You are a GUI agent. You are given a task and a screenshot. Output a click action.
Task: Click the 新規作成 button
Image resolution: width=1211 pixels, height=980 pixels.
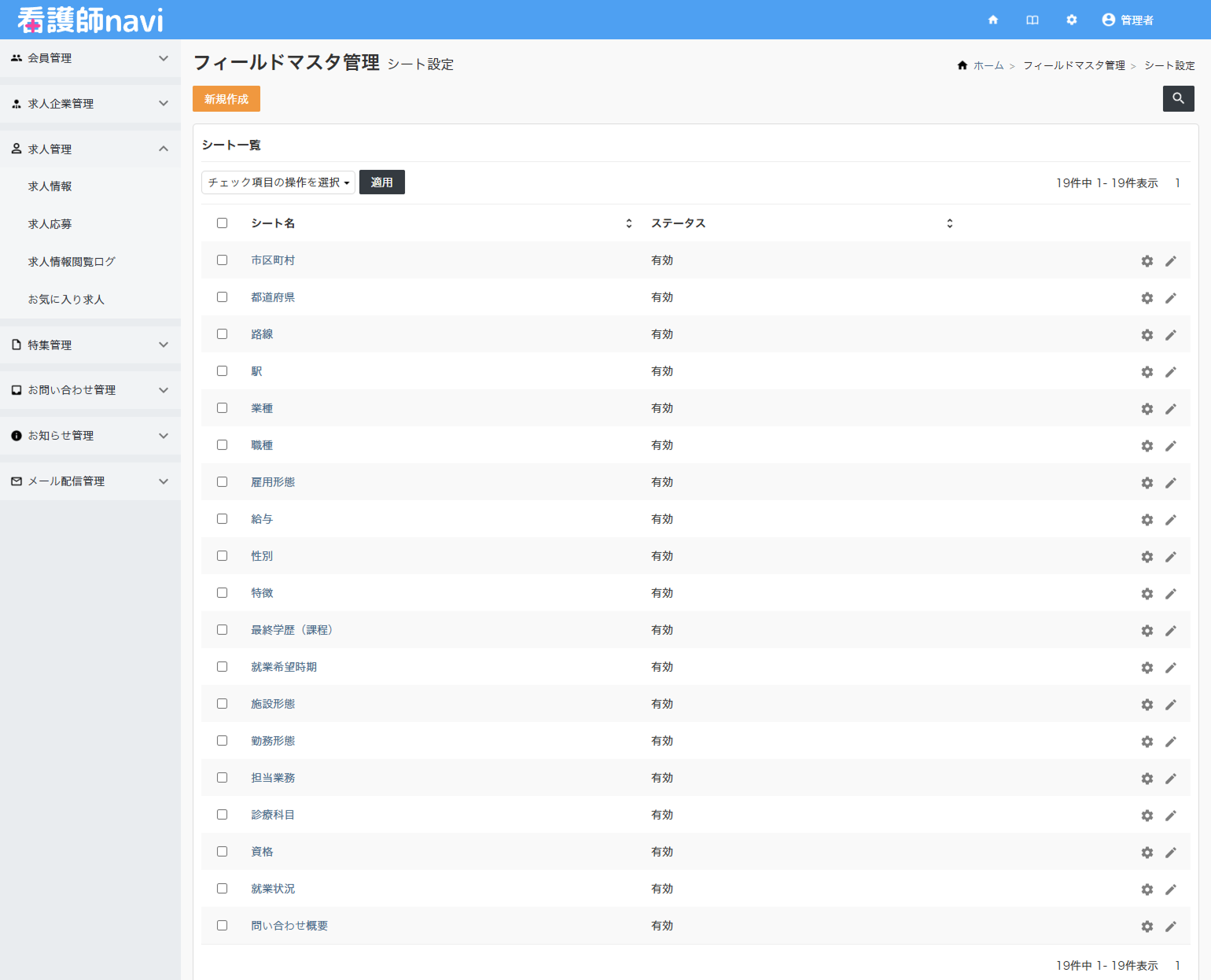(x=226, y=98)
